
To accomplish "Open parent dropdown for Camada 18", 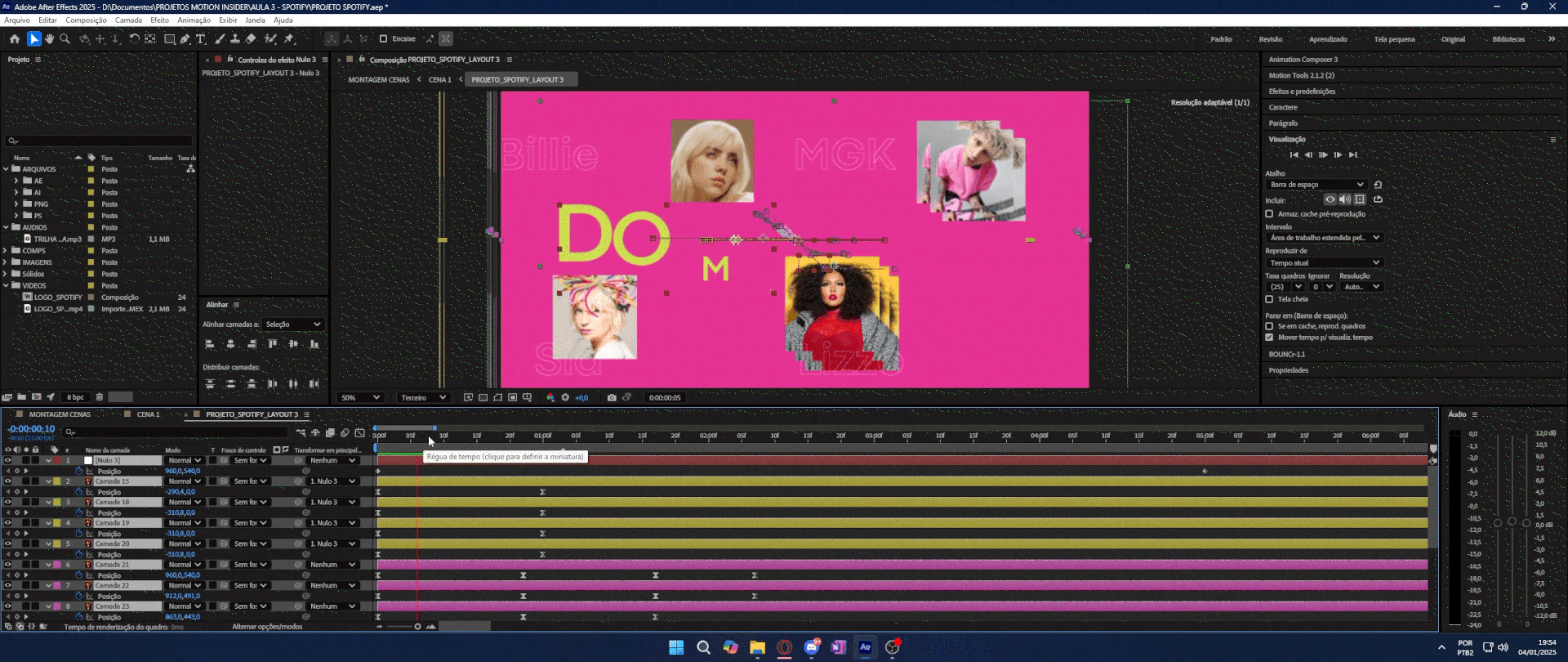I will point(332,503).
